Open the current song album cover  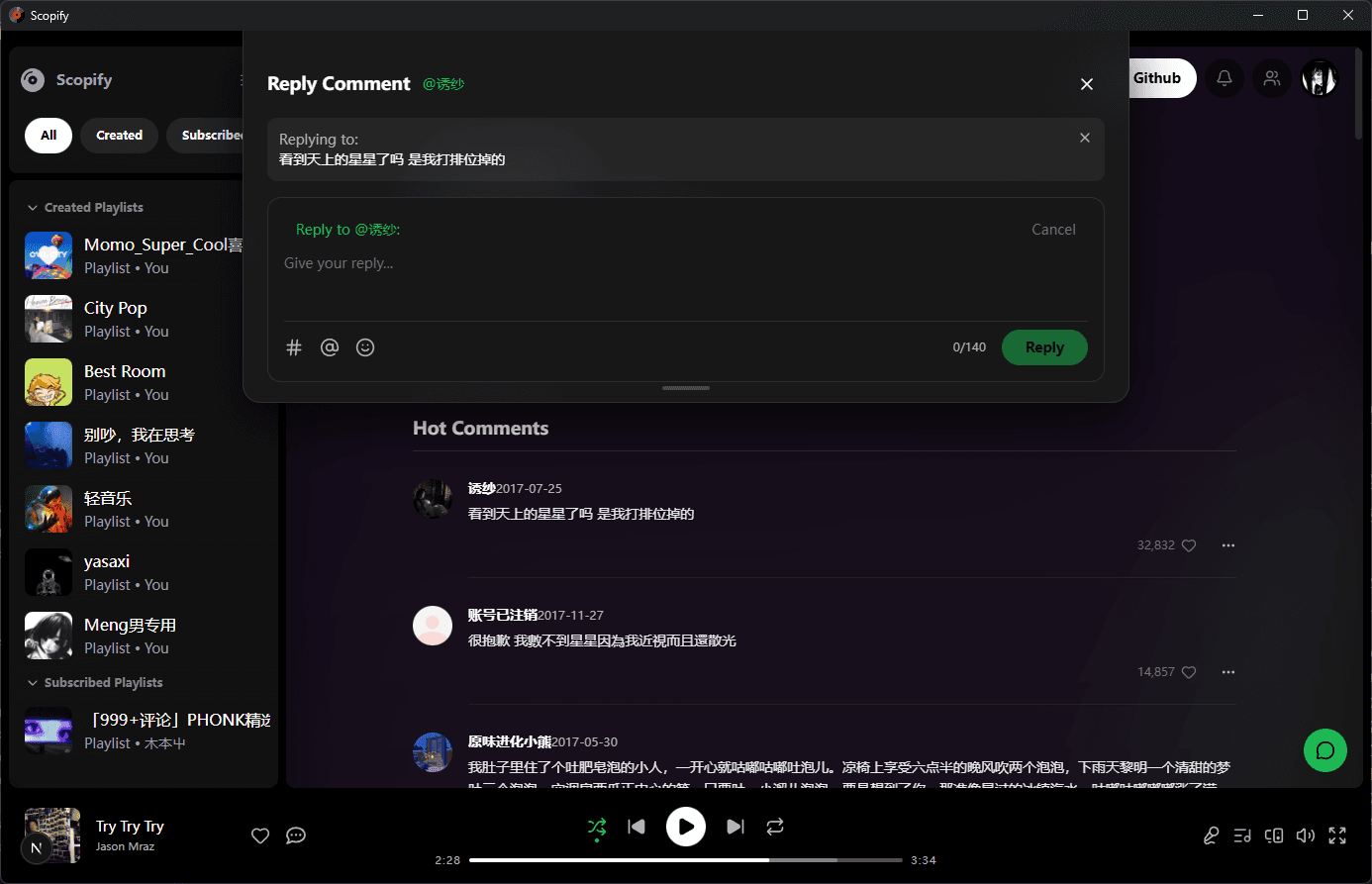(52, 835)
